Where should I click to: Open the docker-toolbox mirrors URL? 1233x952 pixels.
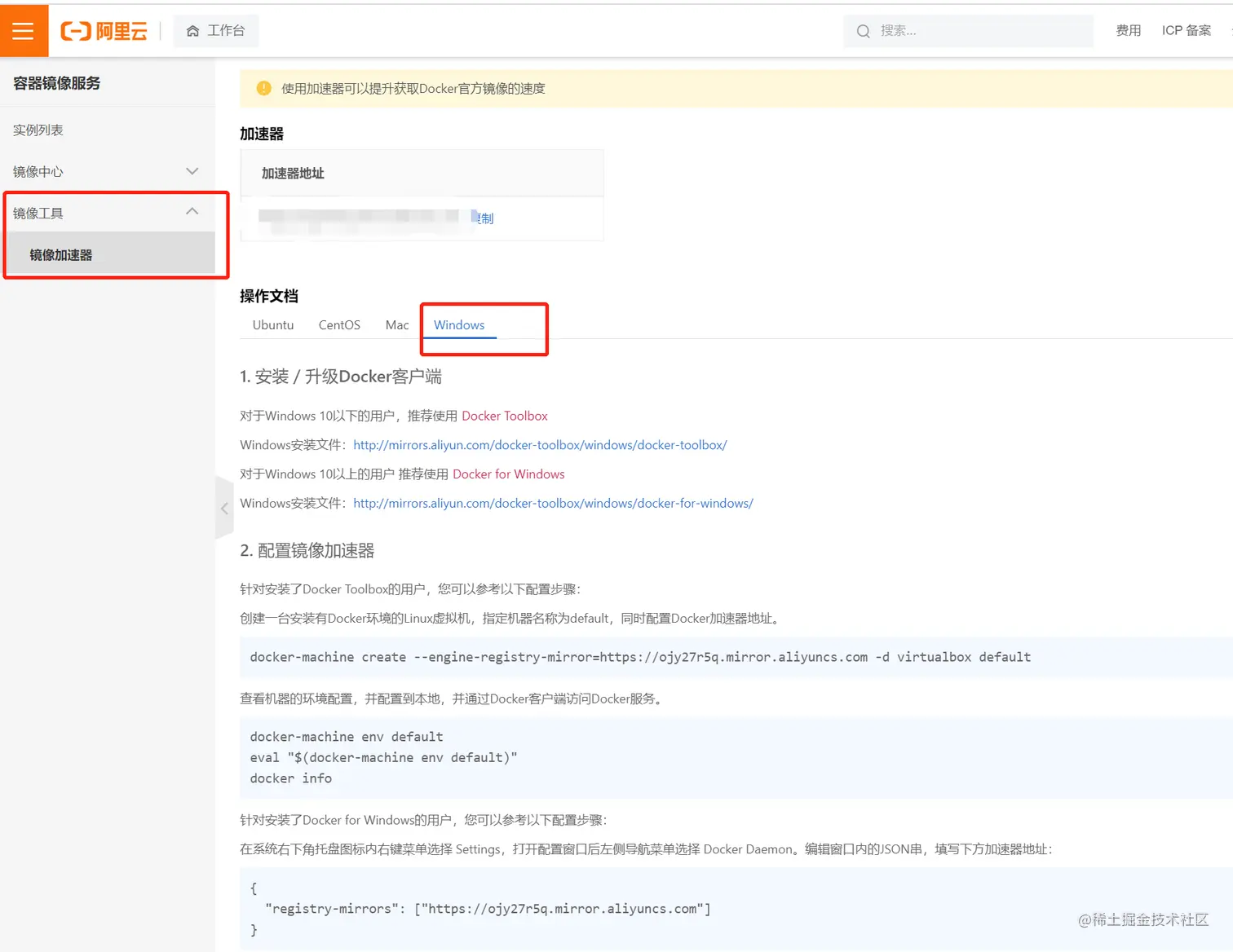pyautogui.click(x=540, y=445)
